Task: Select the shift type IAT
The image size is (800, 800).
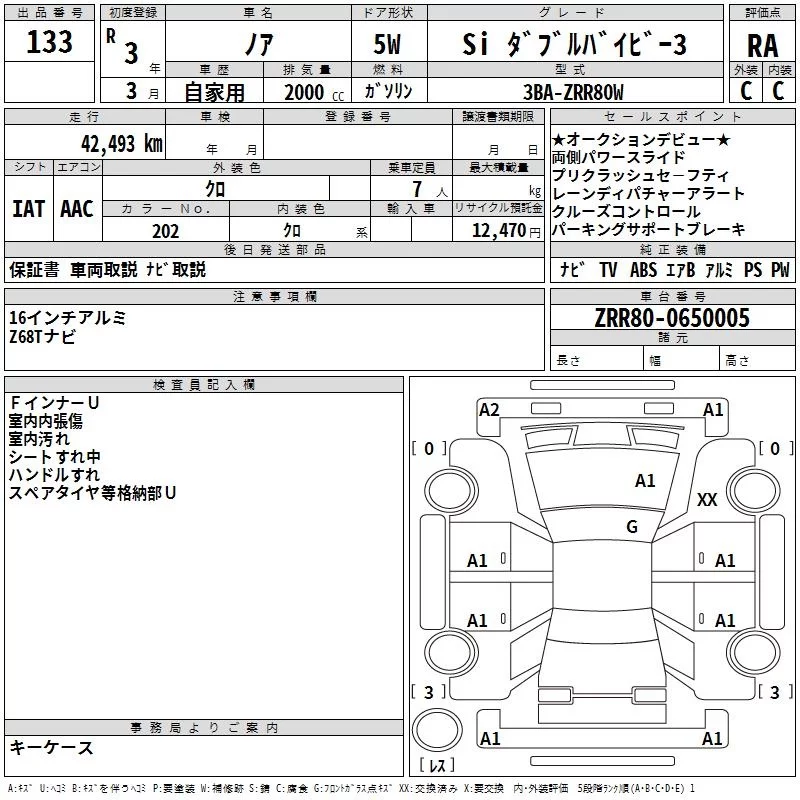Action: click(28, 209)
